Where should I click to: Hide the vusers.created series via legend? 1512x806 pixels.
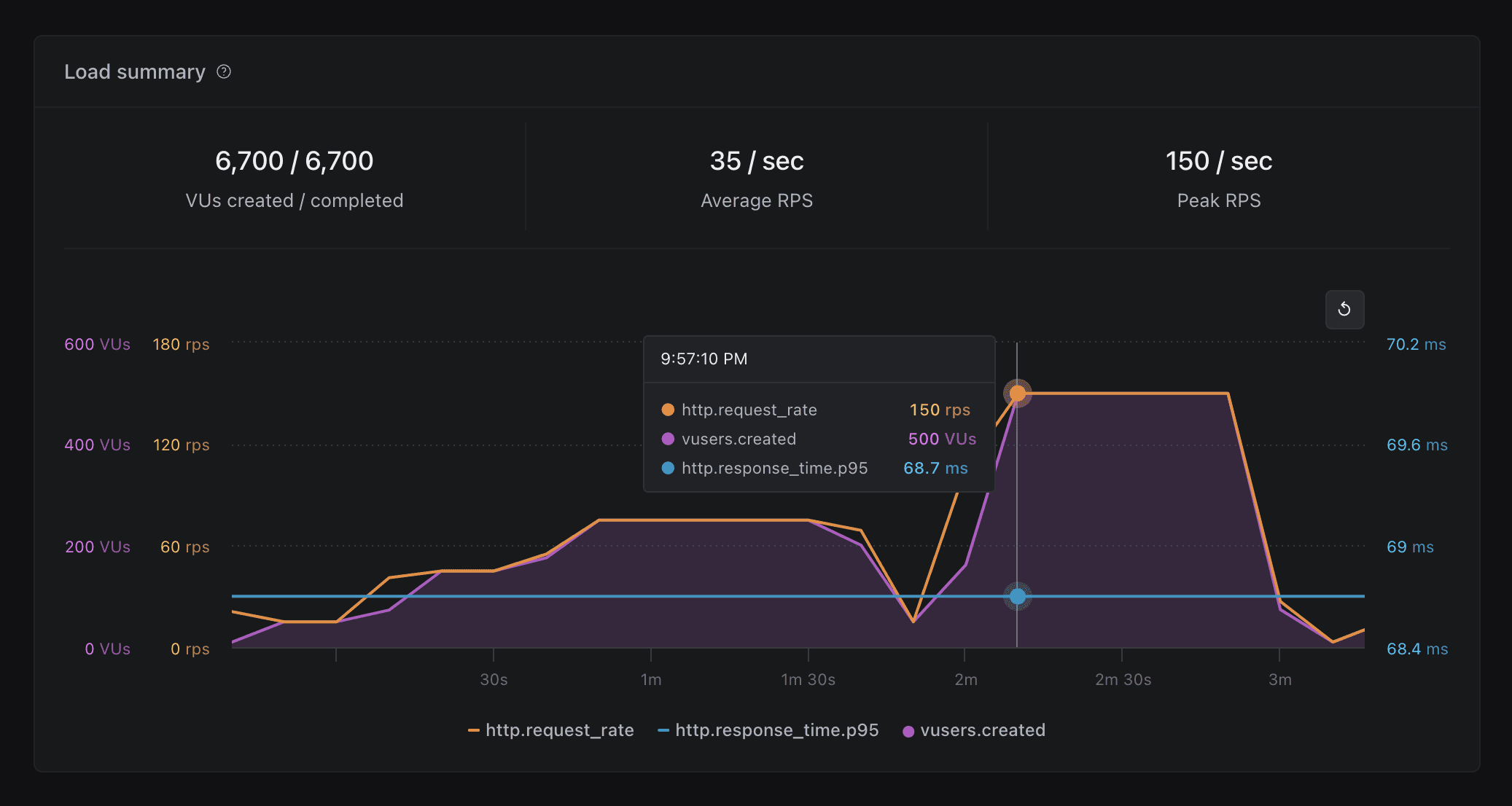[x=983, y=730]
